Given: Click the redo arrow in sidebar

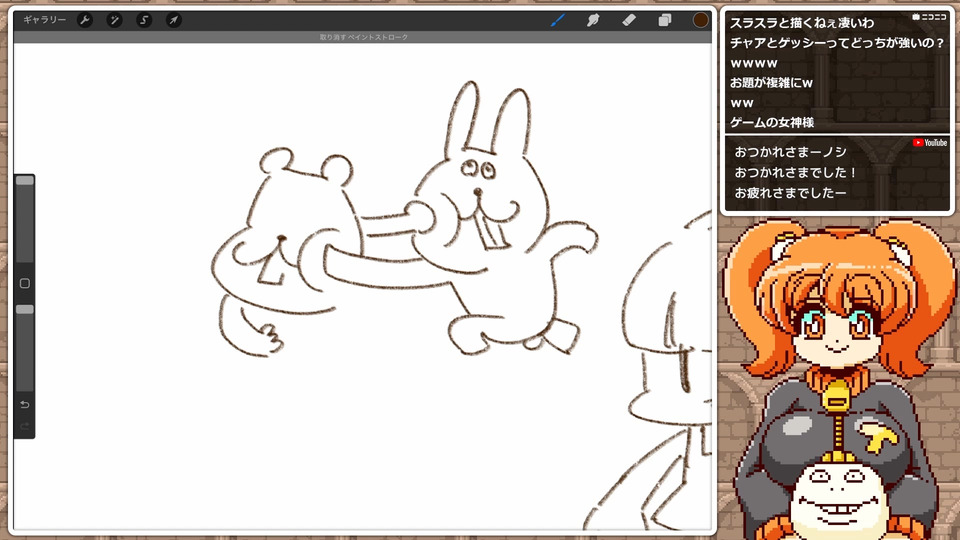Looking at the screenshot, I should 24,426.
